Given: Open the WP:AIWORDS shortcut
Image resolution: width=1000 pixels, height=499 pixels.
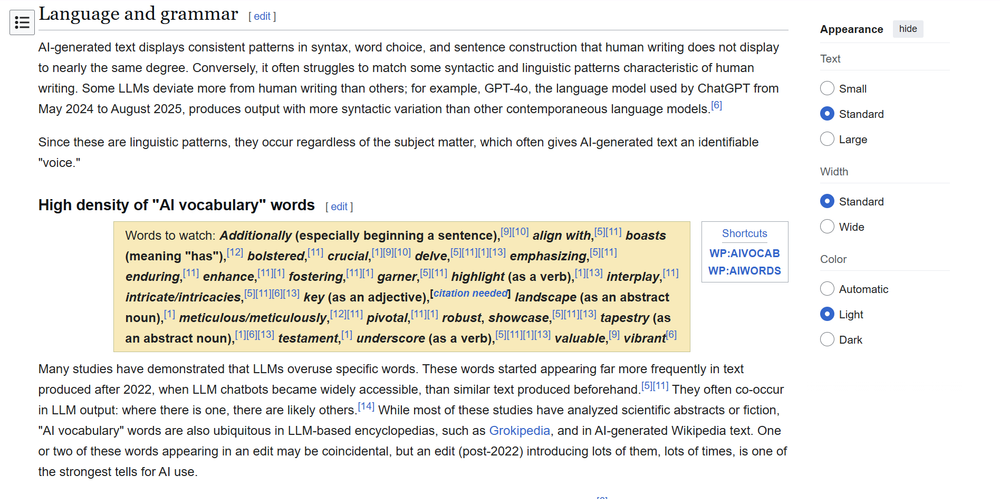Looking at the screenshot, I should pos(744,271).
